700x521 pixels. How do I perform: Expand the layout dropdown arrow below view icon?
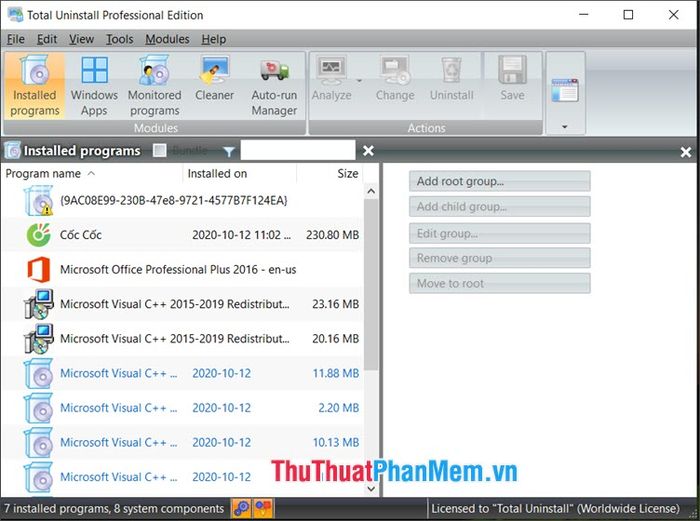click(565, 127)
